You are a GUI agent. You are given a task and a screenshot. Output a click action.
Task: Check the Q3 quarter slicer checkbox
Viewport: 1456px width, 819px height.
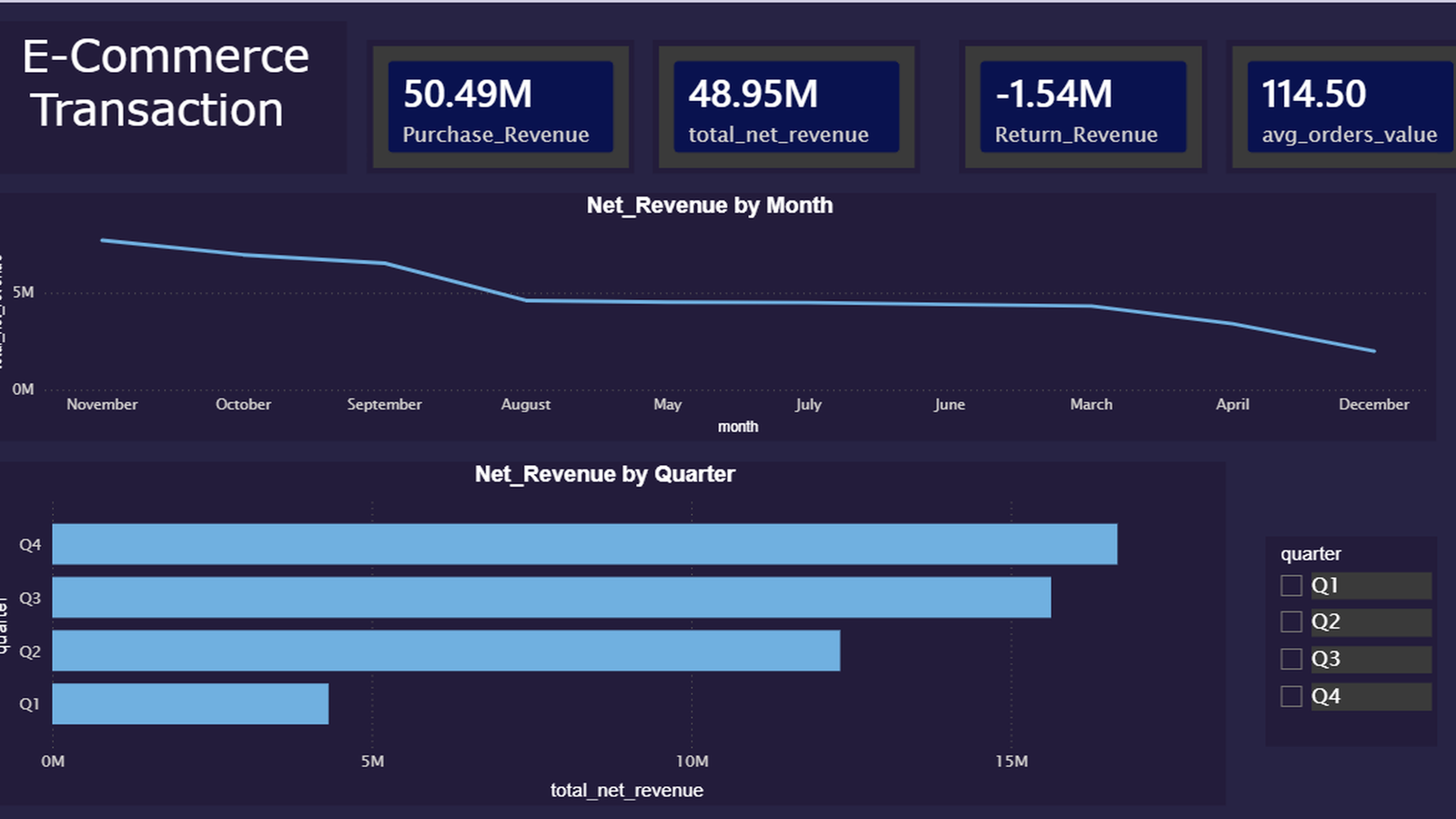point(1291,659)
